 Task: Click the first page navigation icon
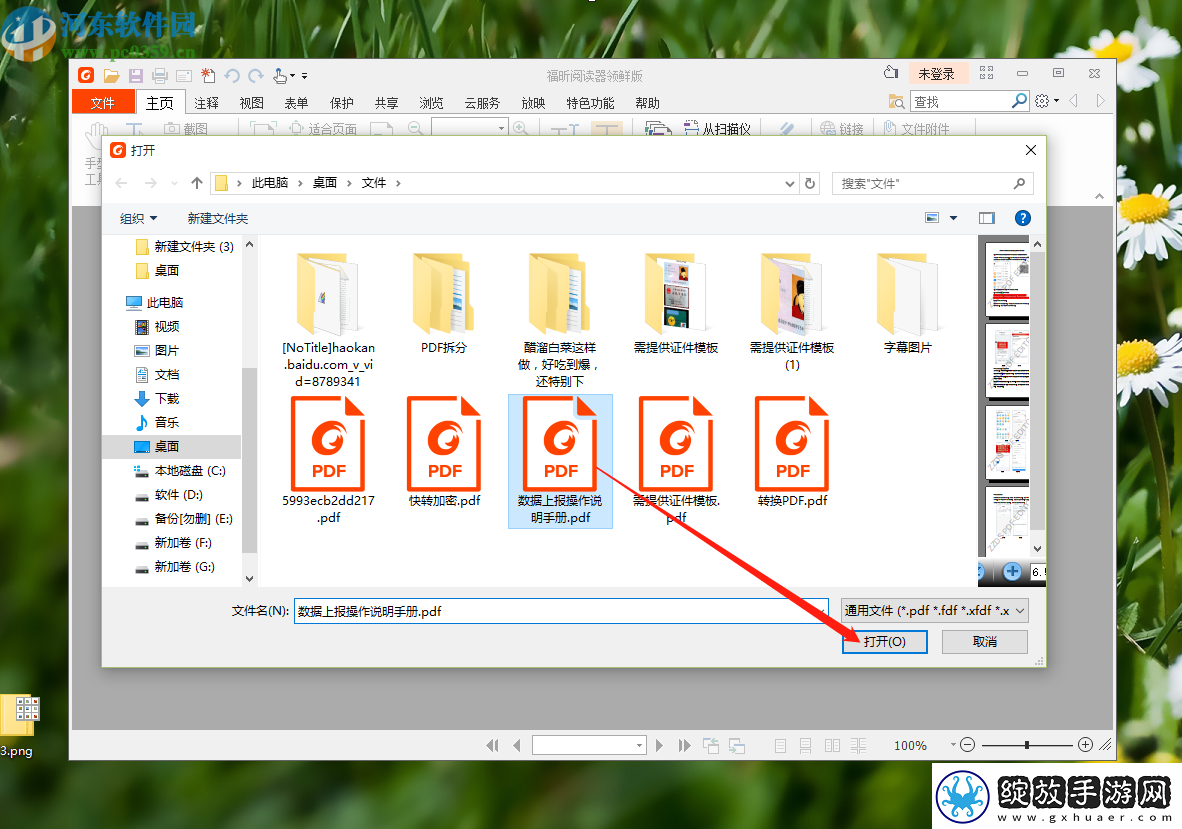point(492,745)
